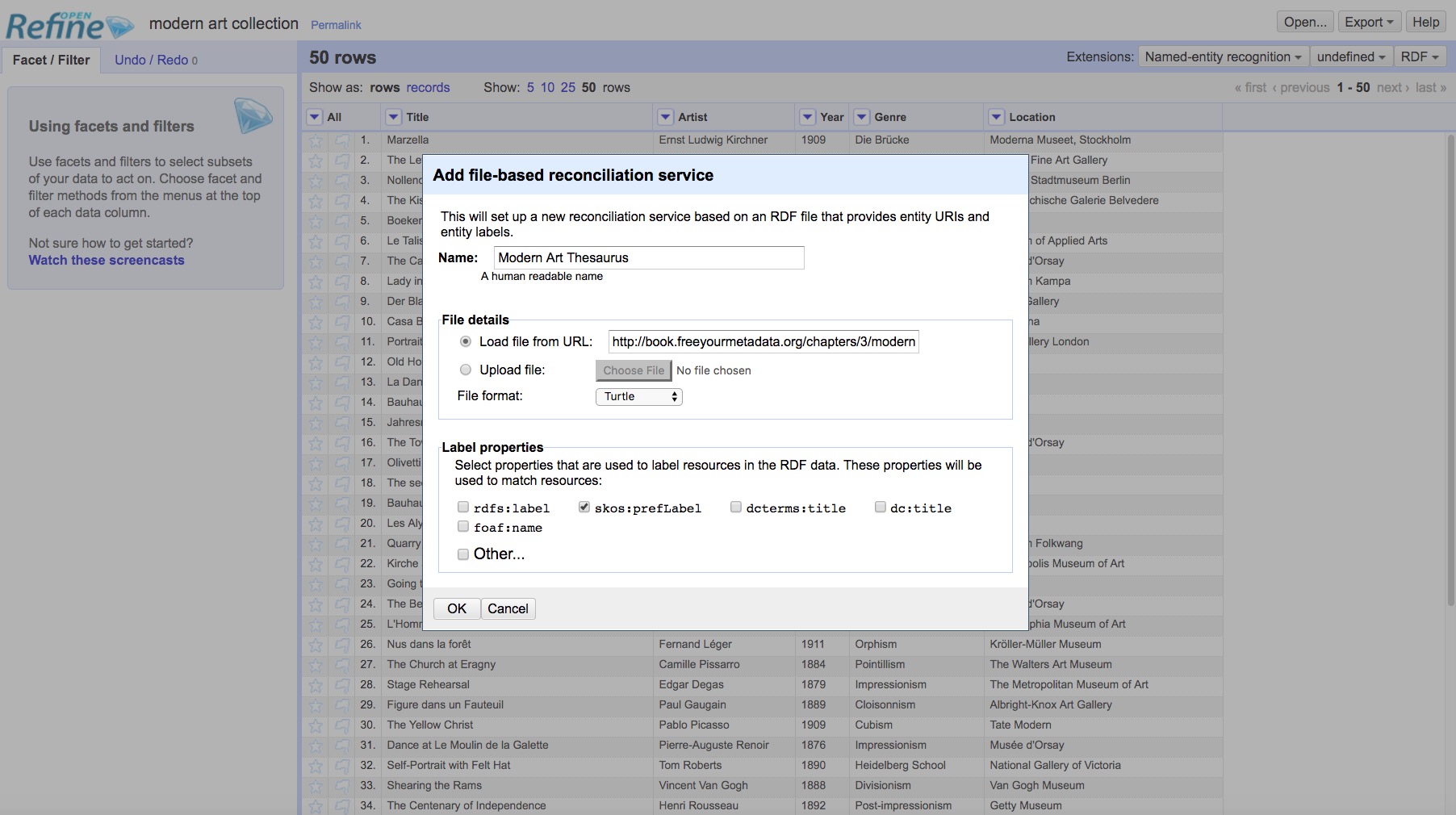Star the Nus dans la forêt row

(x=315, y=646)
